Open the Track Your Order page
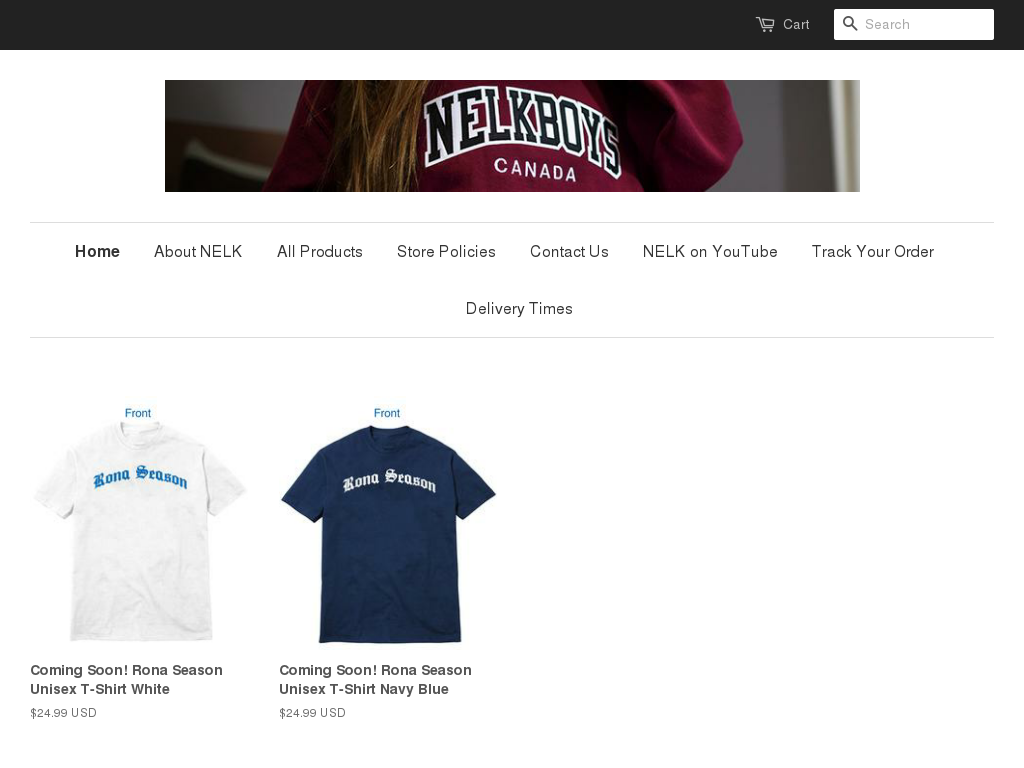Image resolution: width=1024 pixels, height=768 pixels. click(x=872, y=251)
